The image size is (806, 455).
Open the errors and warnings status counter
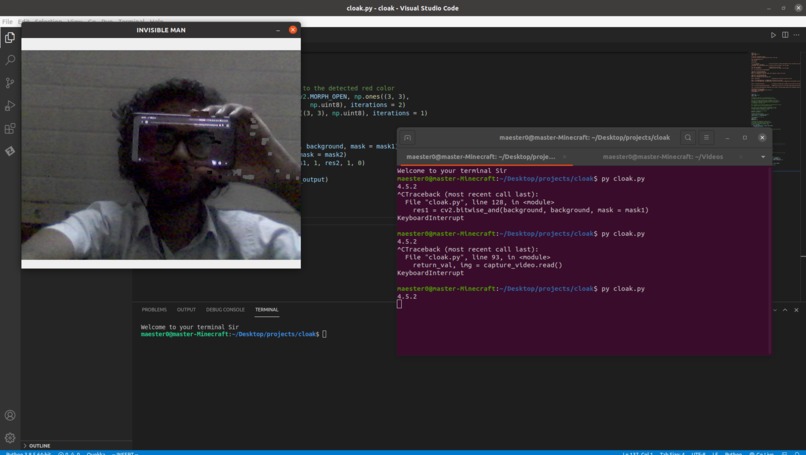pos(69,453)
